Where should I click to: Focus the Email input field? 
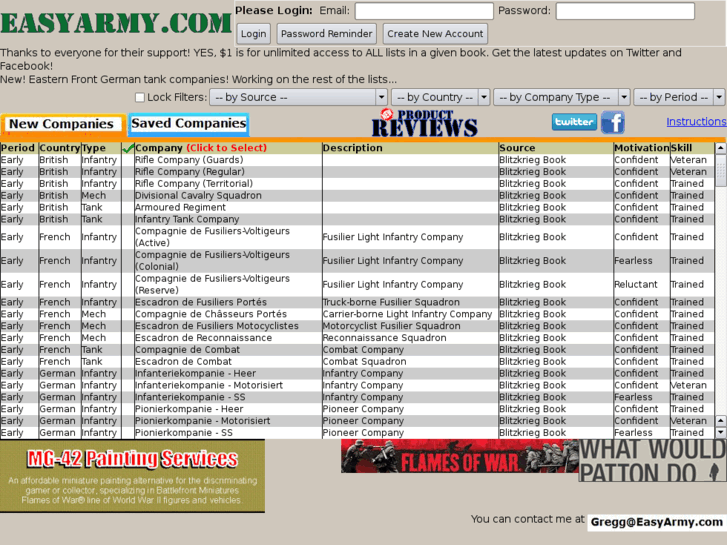click(424, 11)
